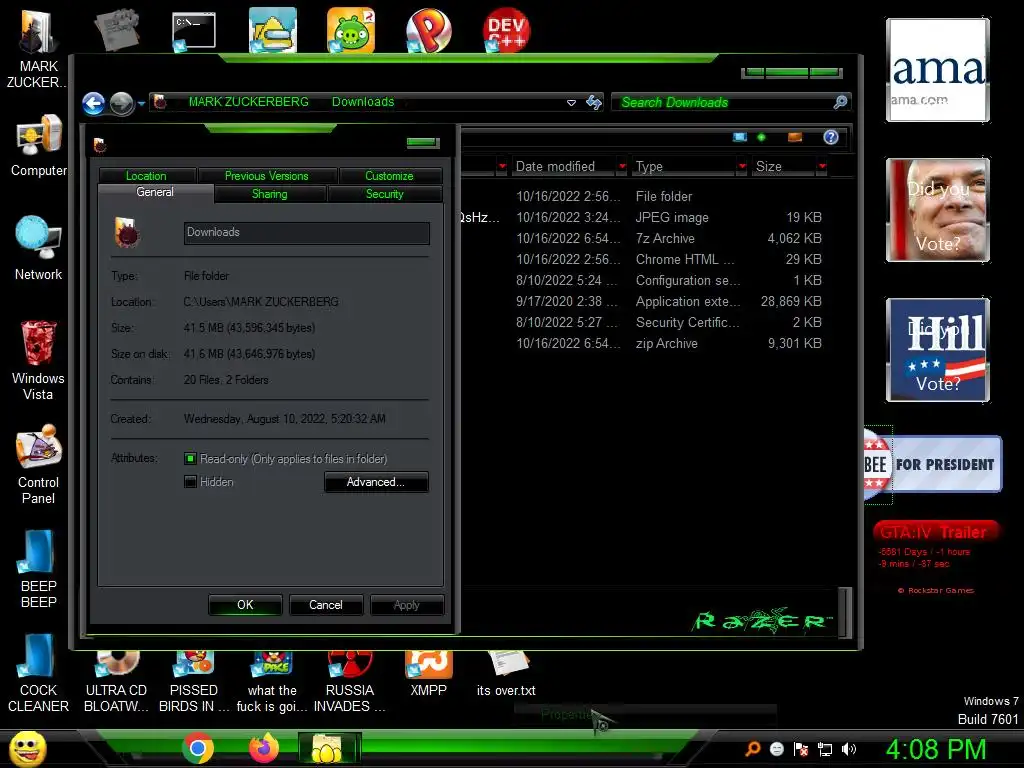Switch to the Sharing tab

270,194
